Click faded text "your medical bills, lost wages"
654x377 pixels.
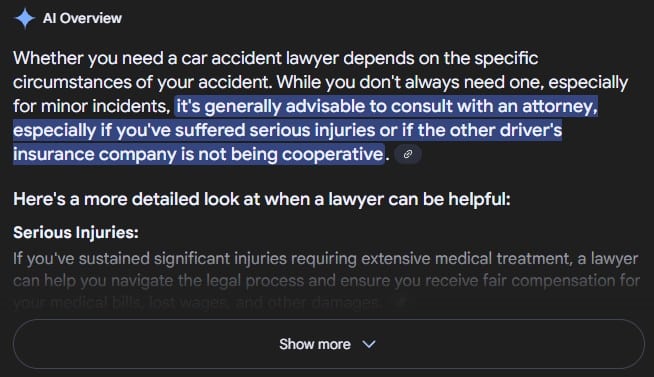(121, 302)
